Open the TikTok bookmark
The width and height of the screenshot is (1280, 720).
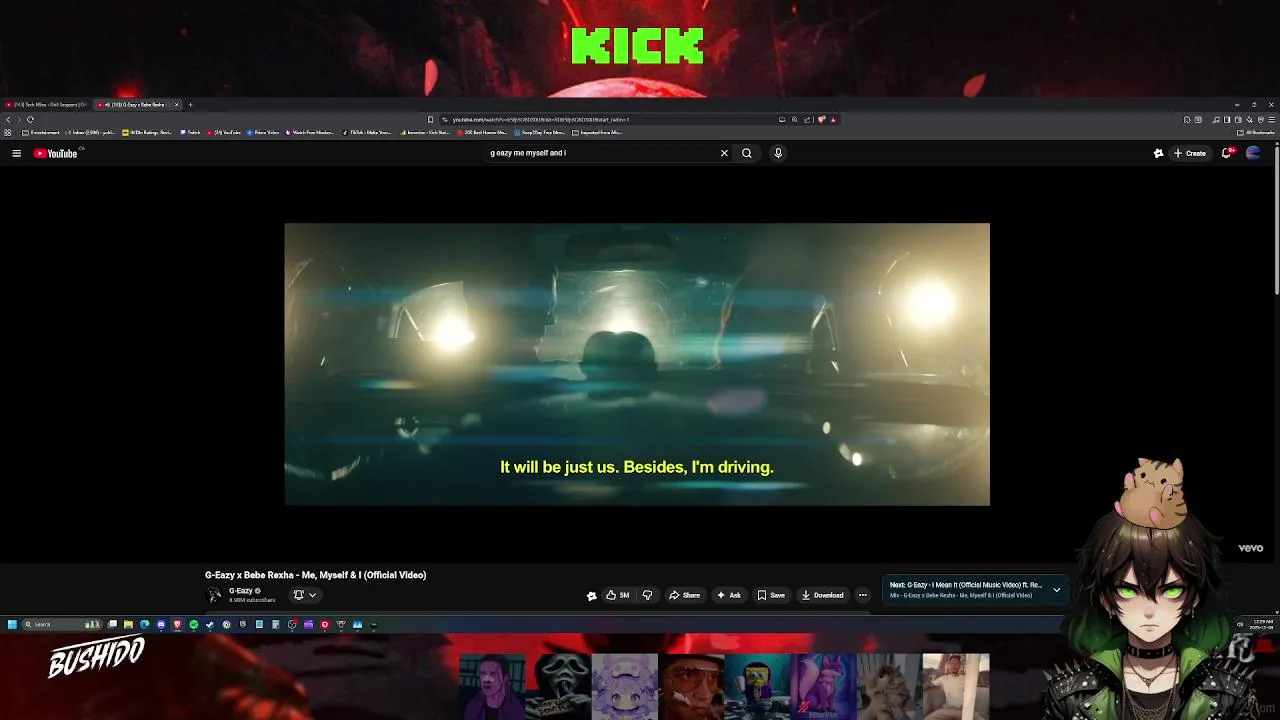(367, 132)
